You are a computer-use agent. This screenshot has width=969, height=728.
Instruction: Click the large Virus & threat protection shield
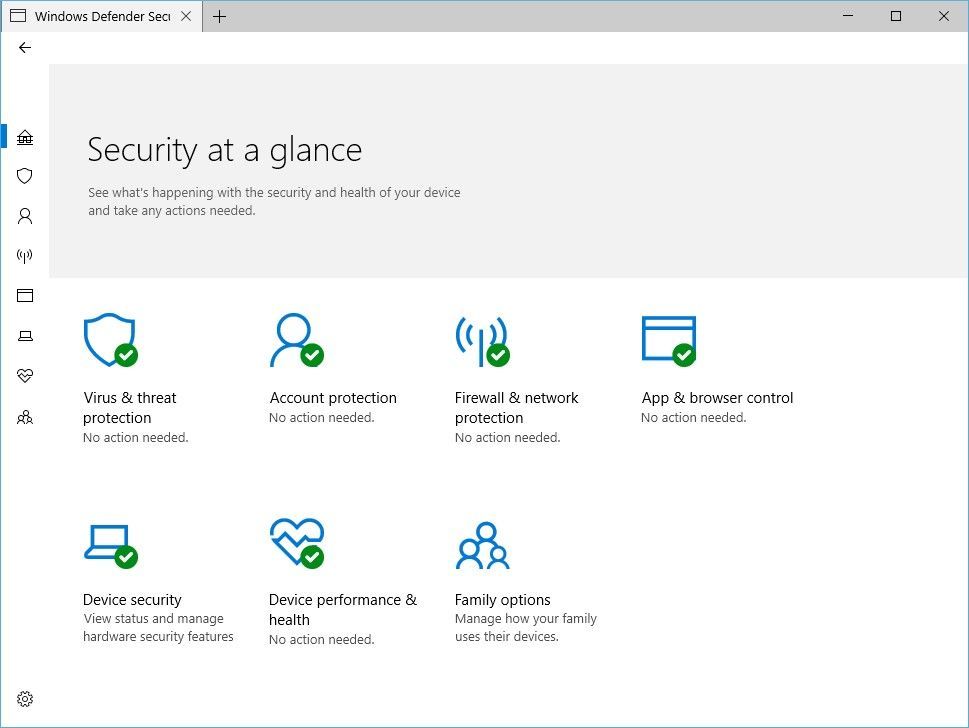[109, 340]
